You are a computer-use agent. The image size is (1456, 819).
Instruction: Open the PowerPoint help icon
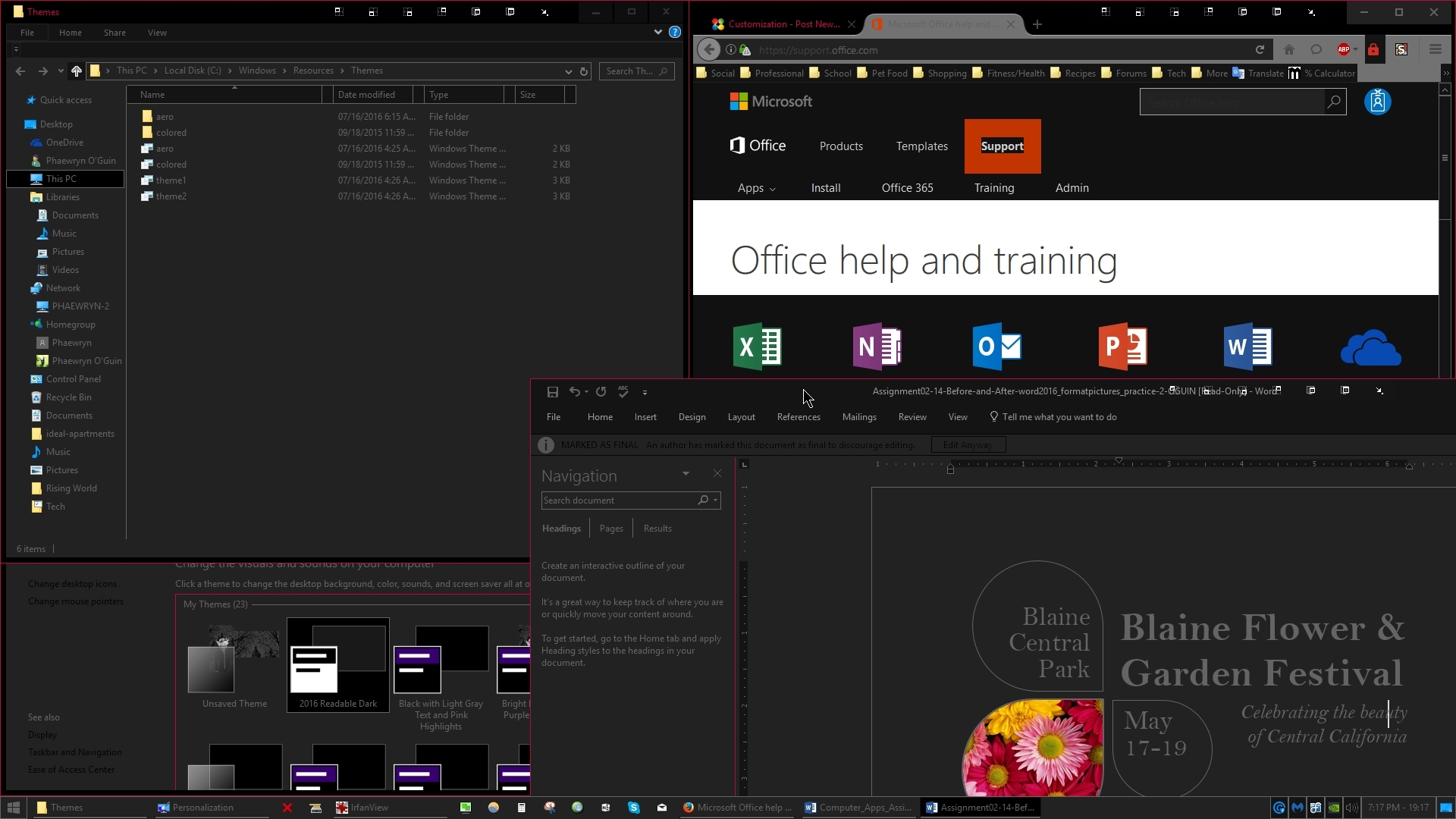click(x=1123, y=347)
